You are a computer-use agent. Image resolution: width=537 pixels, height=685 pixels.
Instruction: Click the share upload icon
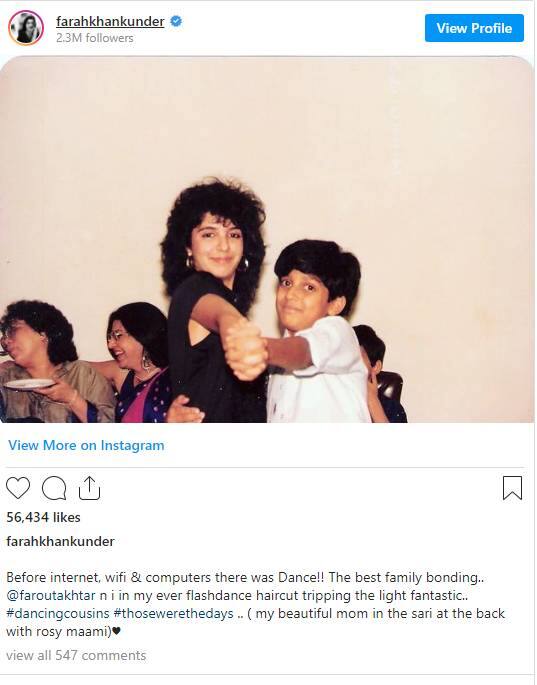tap(90, 488)
